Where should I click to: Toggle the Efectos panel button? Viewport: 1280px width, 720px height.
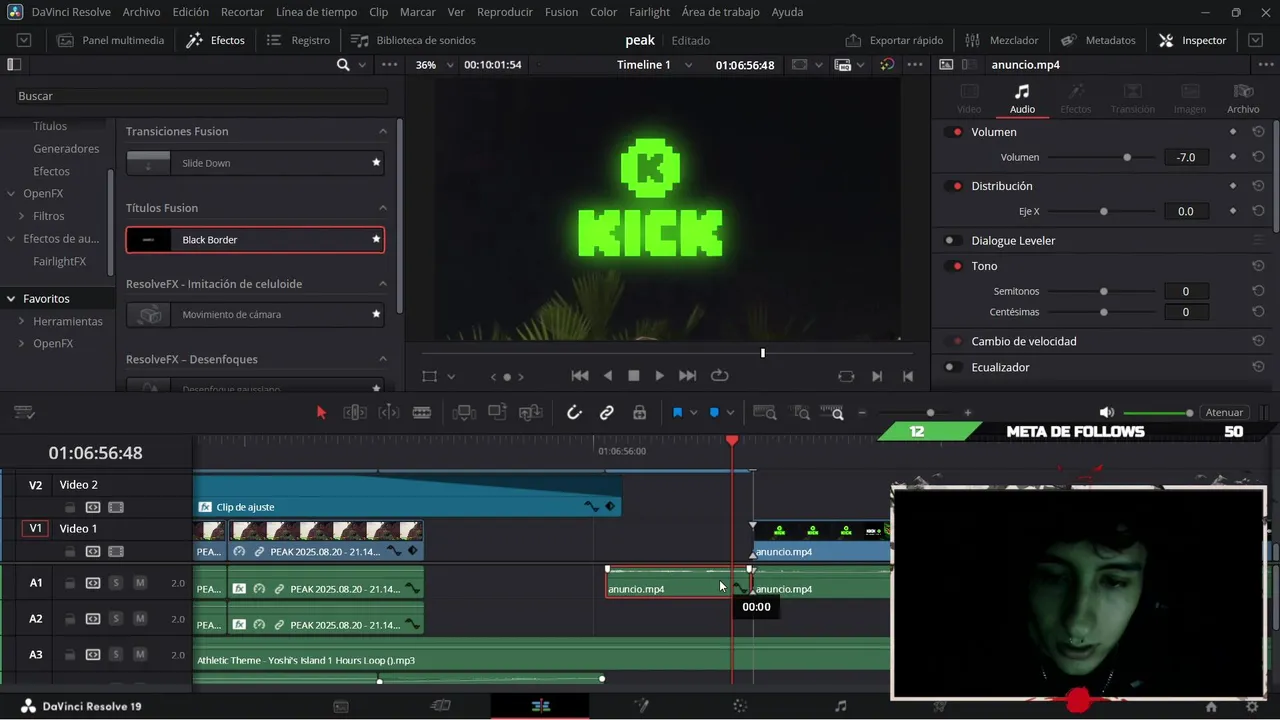[216, 40]
